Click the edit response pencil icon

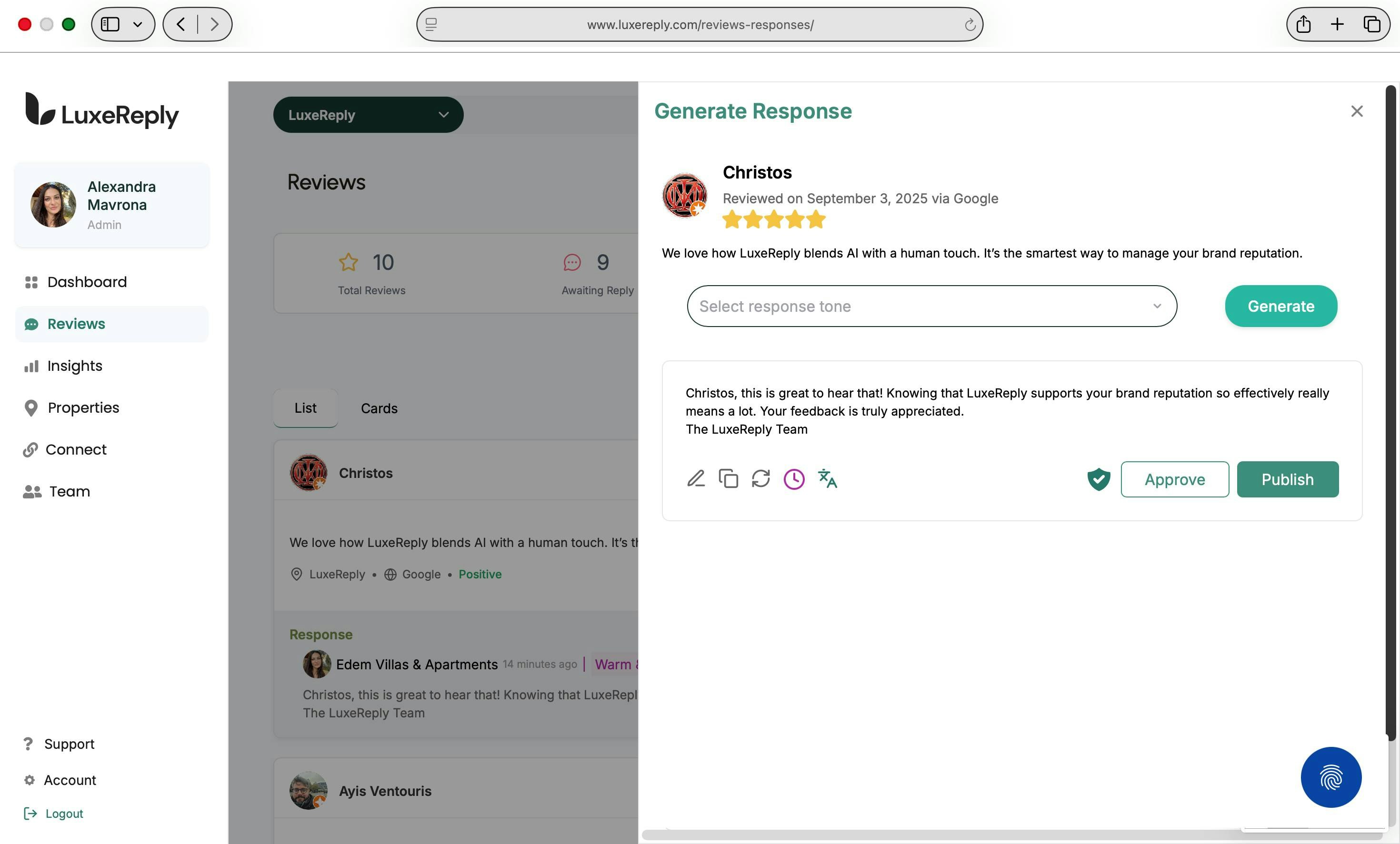tap(695, 479)
